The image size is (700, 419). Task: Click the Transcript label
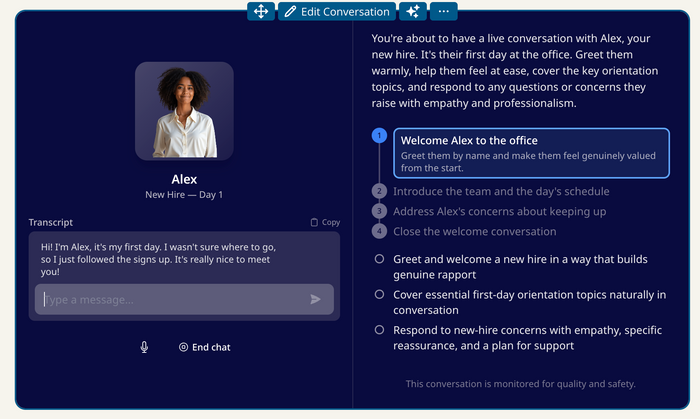(x=50, y=222)
